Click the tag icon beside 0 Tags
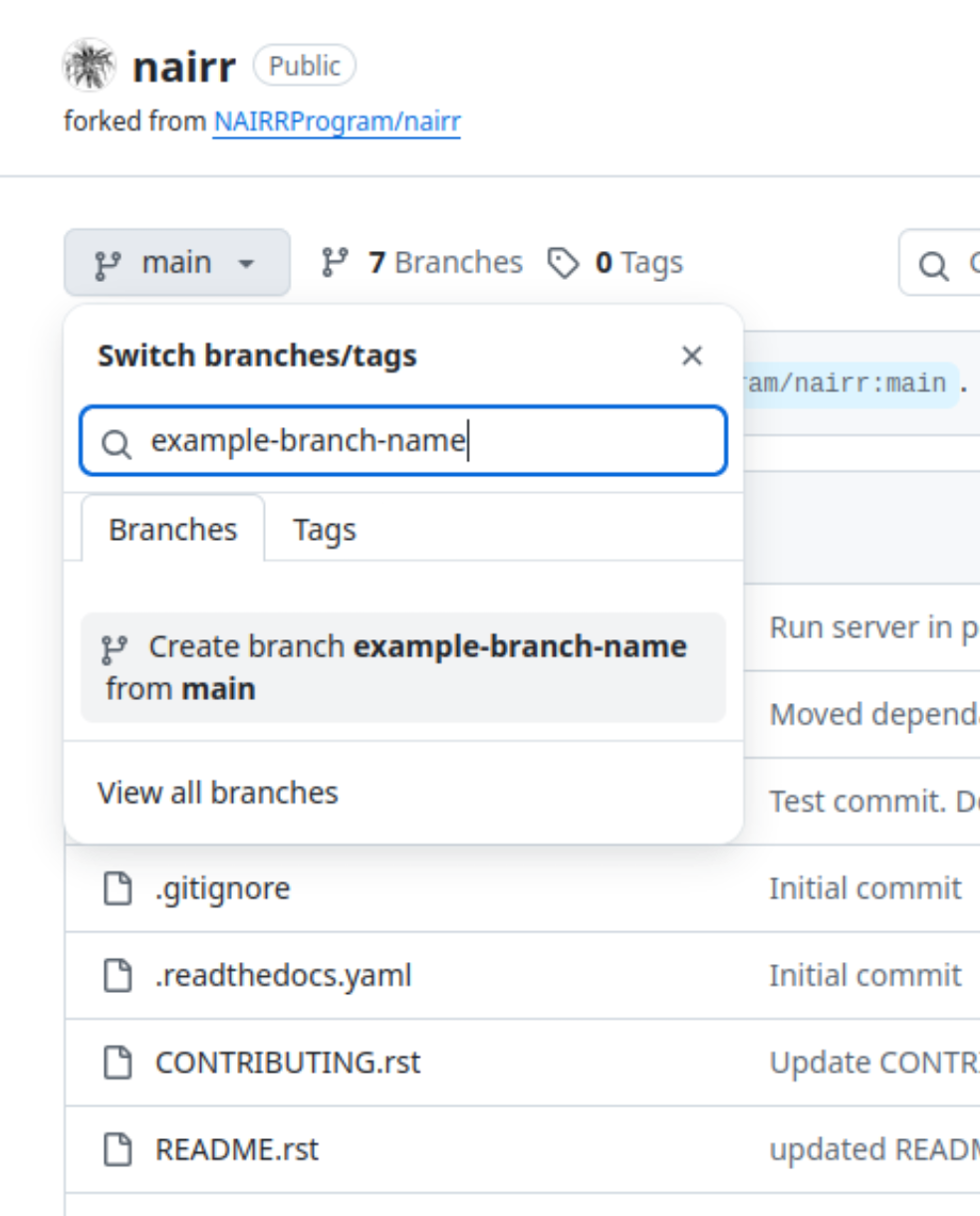980x1216 pixels. pos(564,263)
